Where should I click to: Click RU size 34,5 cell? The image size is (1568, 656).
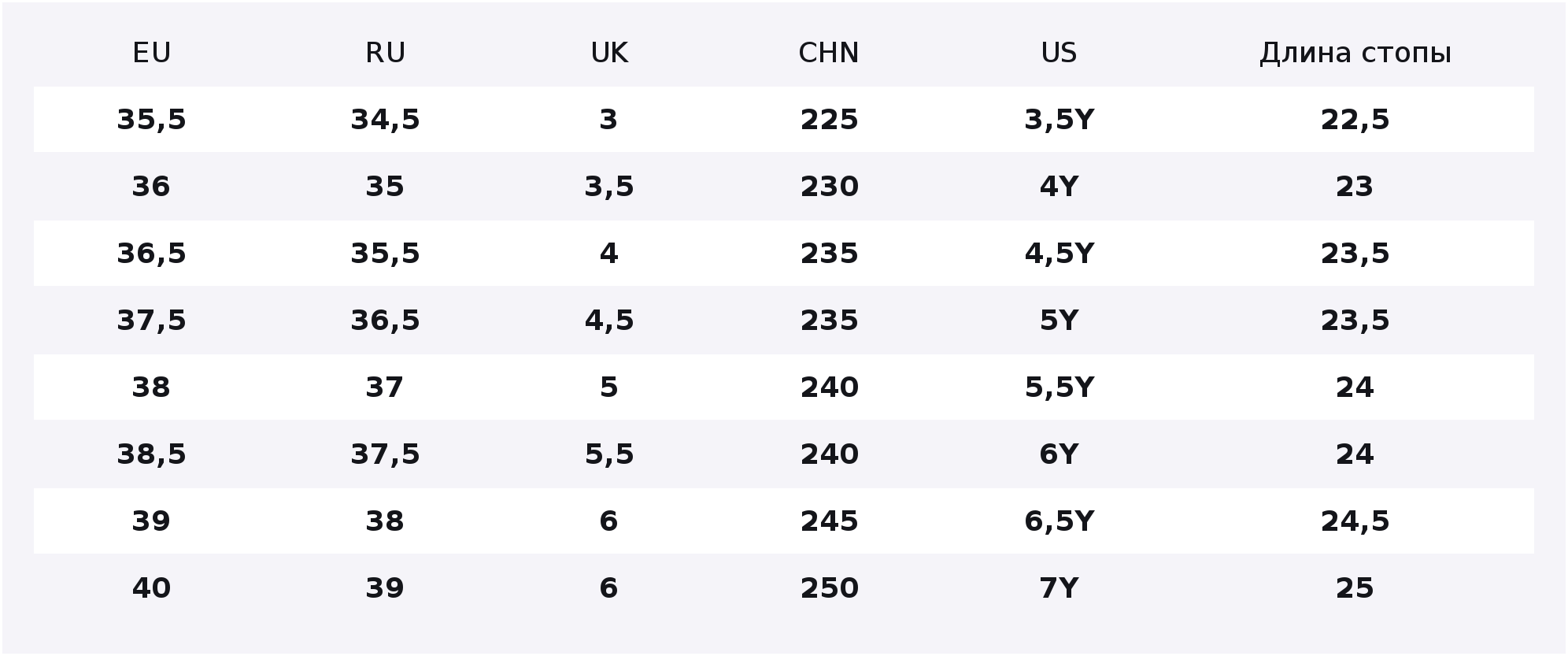pyautogui.click(x=385, y=120)
